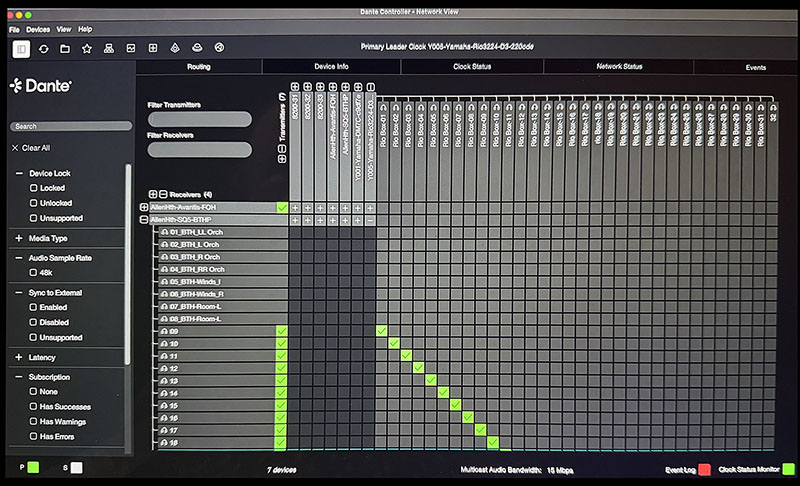Check the Has Successes checkbox
Viewport: 800px width, 486px height.
click(x=33, y=406)
